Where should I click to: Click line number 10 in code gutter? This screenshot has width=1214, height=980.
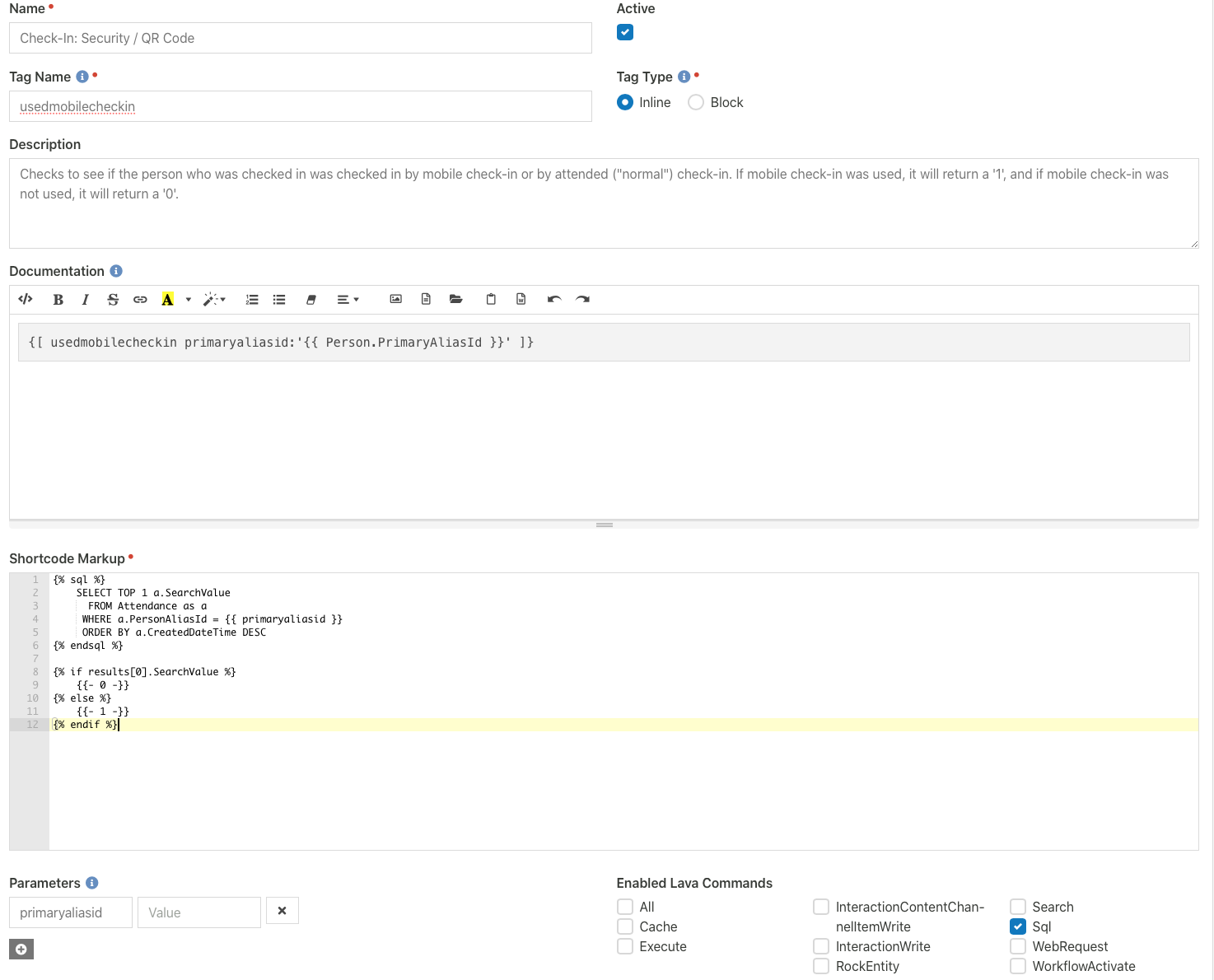pos(33,698)
